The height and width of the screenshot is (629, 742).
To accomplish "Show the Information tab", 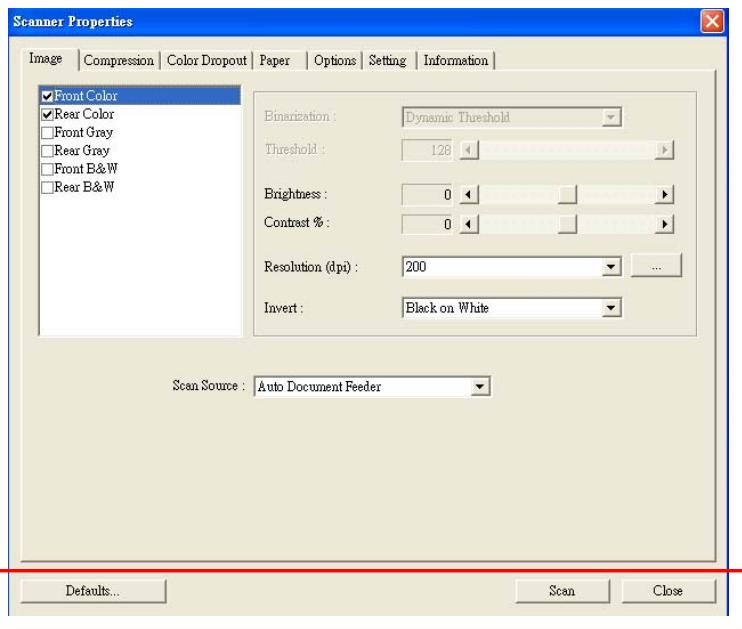I will tap(456, 61).
